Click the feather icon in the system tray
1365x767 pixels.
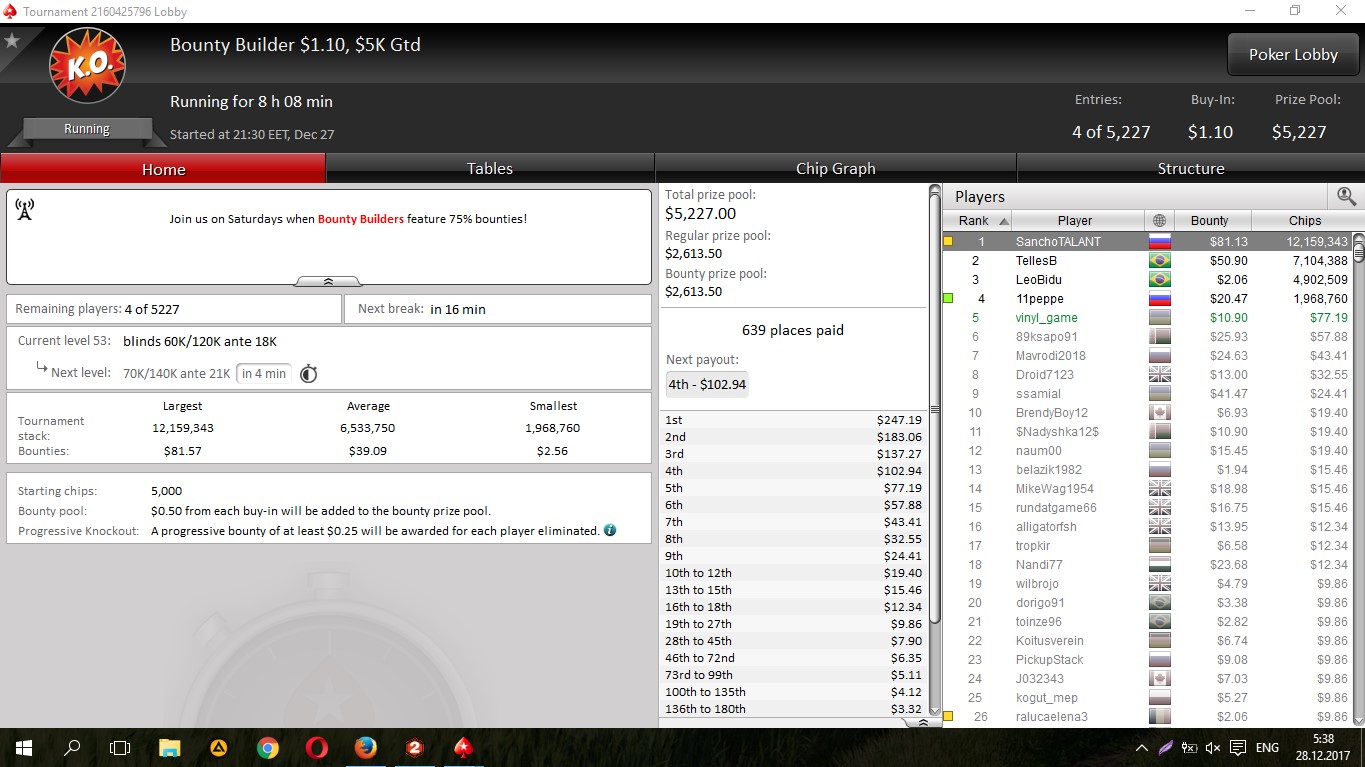pos(1165,748)
